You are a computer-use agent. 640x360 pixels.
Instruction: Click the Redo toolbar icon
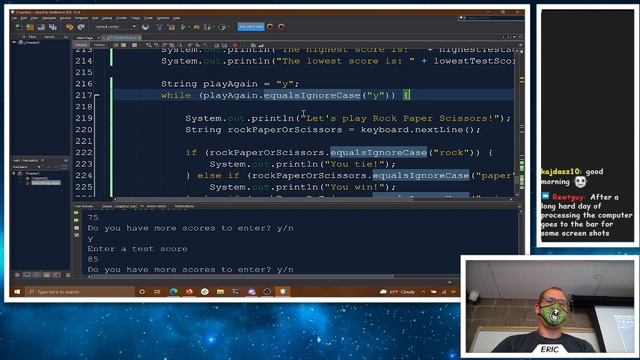click(x=81, y=27)
